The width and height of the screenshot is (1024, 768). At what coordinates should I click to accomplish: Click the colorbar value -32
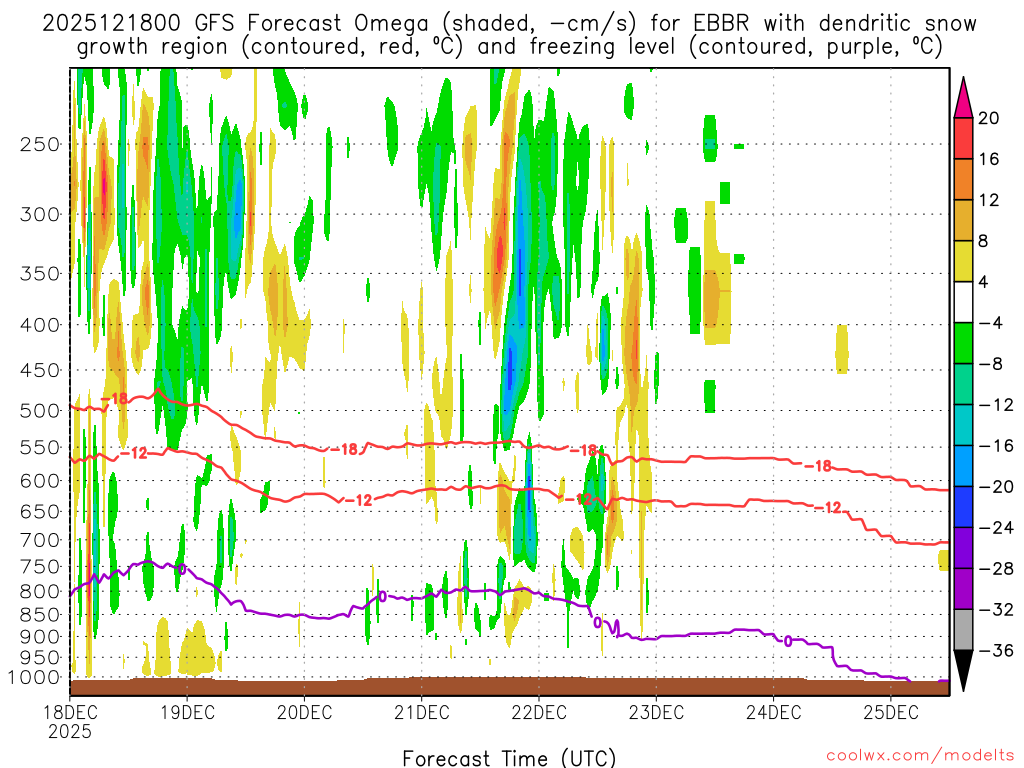[x=996, y=609]
